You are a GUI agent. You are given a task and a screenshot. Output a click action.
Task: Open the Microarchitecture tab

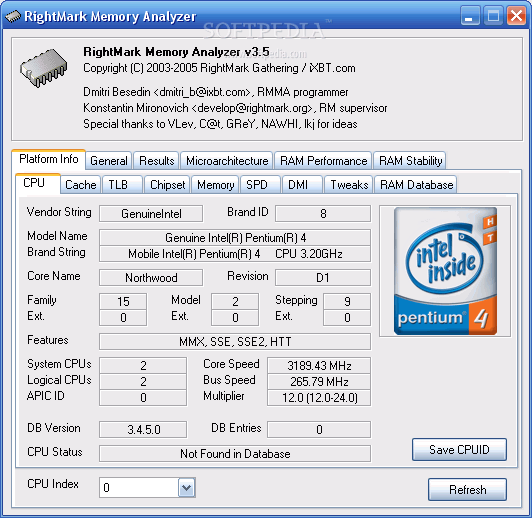point(227,160)
